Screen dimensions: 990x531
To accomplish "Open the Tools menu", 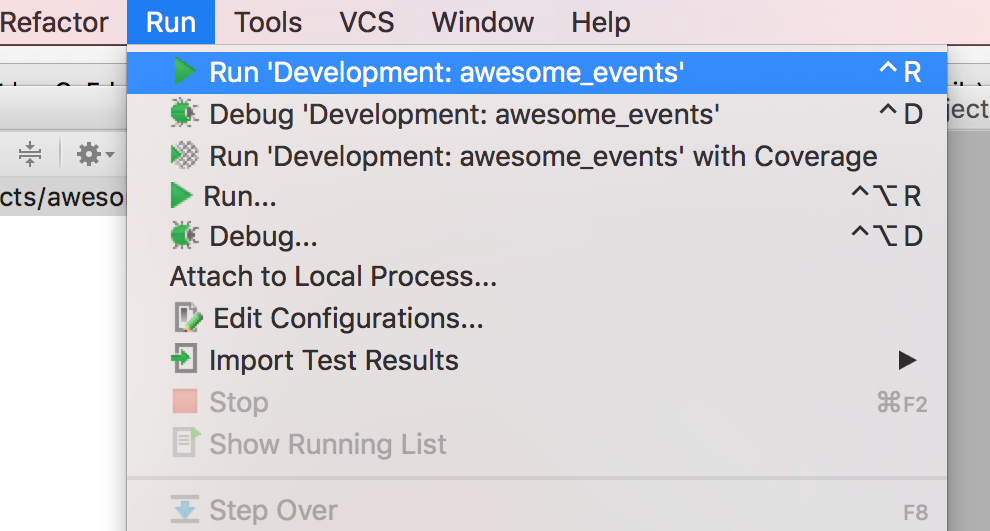I will click(x=268, y=22).
